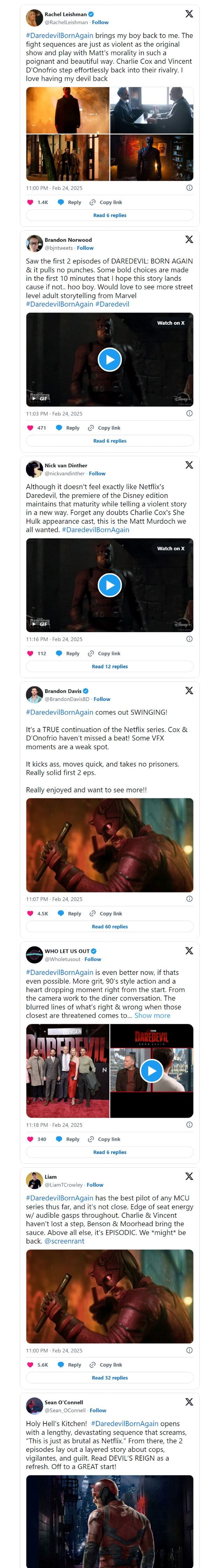Follow Rachel Leishman
Screen dimensions: 212x1568
[x=100, y=23]
